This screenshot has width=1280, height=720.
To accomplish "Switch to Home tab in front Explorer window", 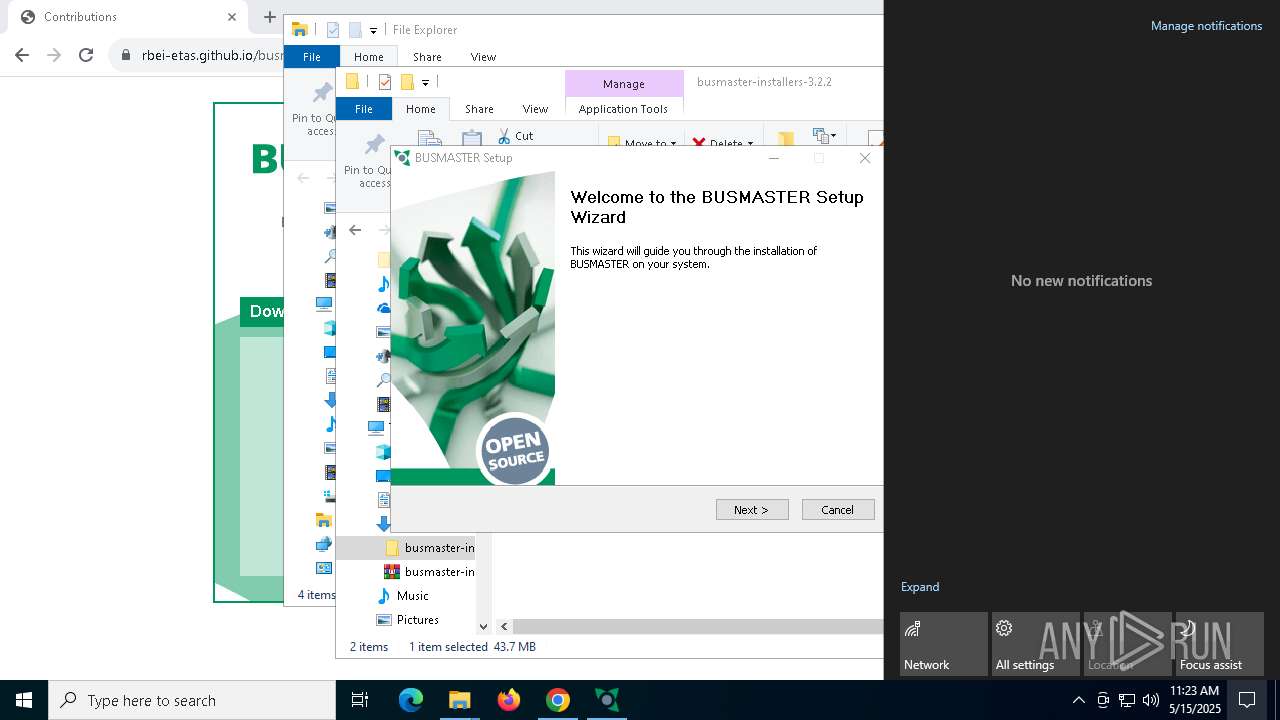I will pos(420,109).
